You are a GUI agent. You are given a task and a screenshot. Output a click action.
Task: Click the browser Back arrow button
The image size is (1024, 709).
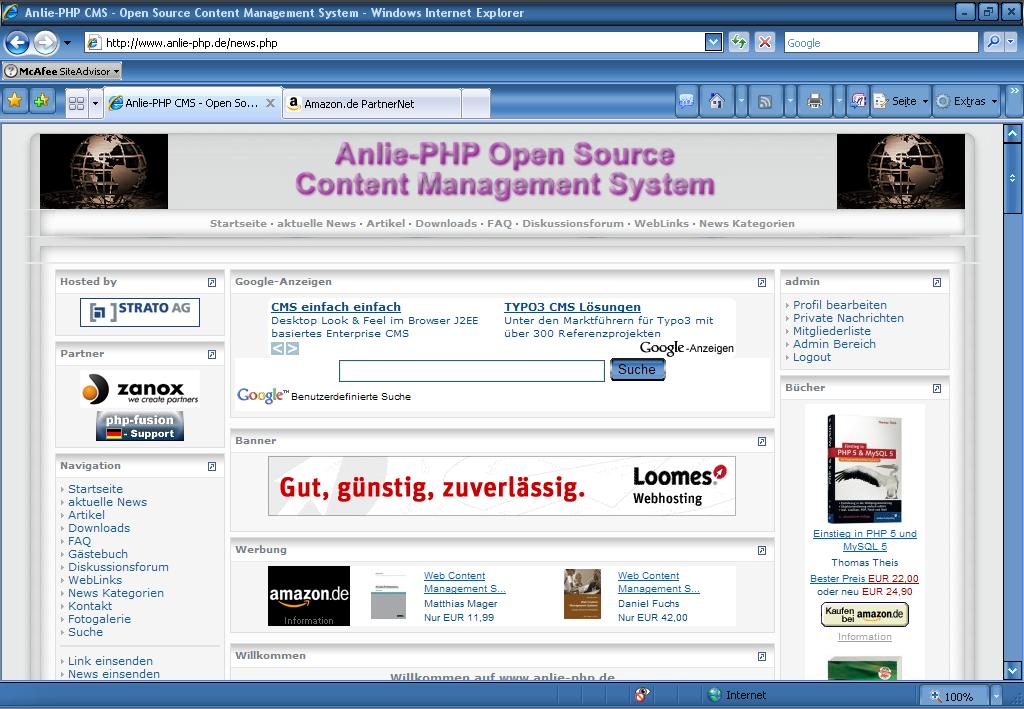pyautogui.click(x=17, y=43)
